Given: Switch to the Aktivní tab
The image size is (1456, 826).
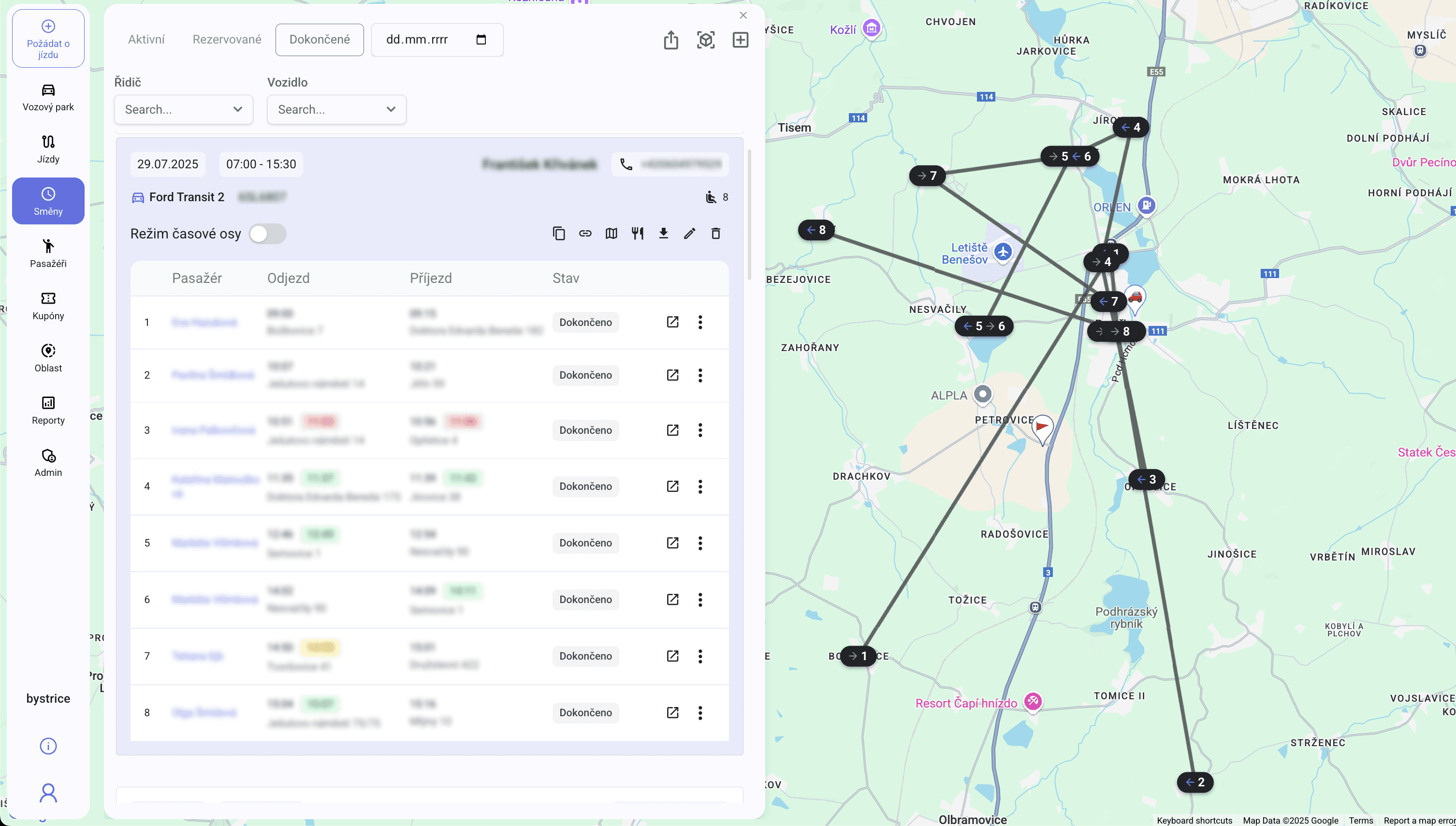Looking at the screenshot, I should (x=146, y=40).
